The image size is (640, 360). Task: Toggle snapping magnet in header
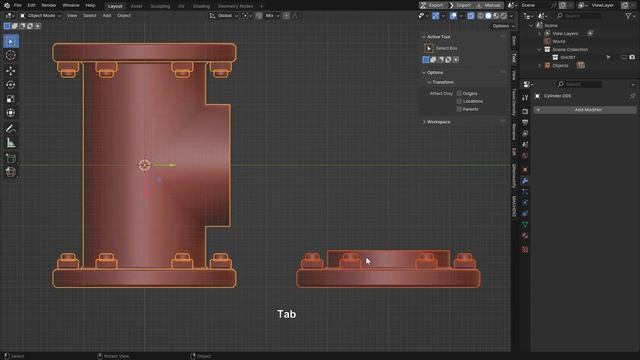(259, 16)
